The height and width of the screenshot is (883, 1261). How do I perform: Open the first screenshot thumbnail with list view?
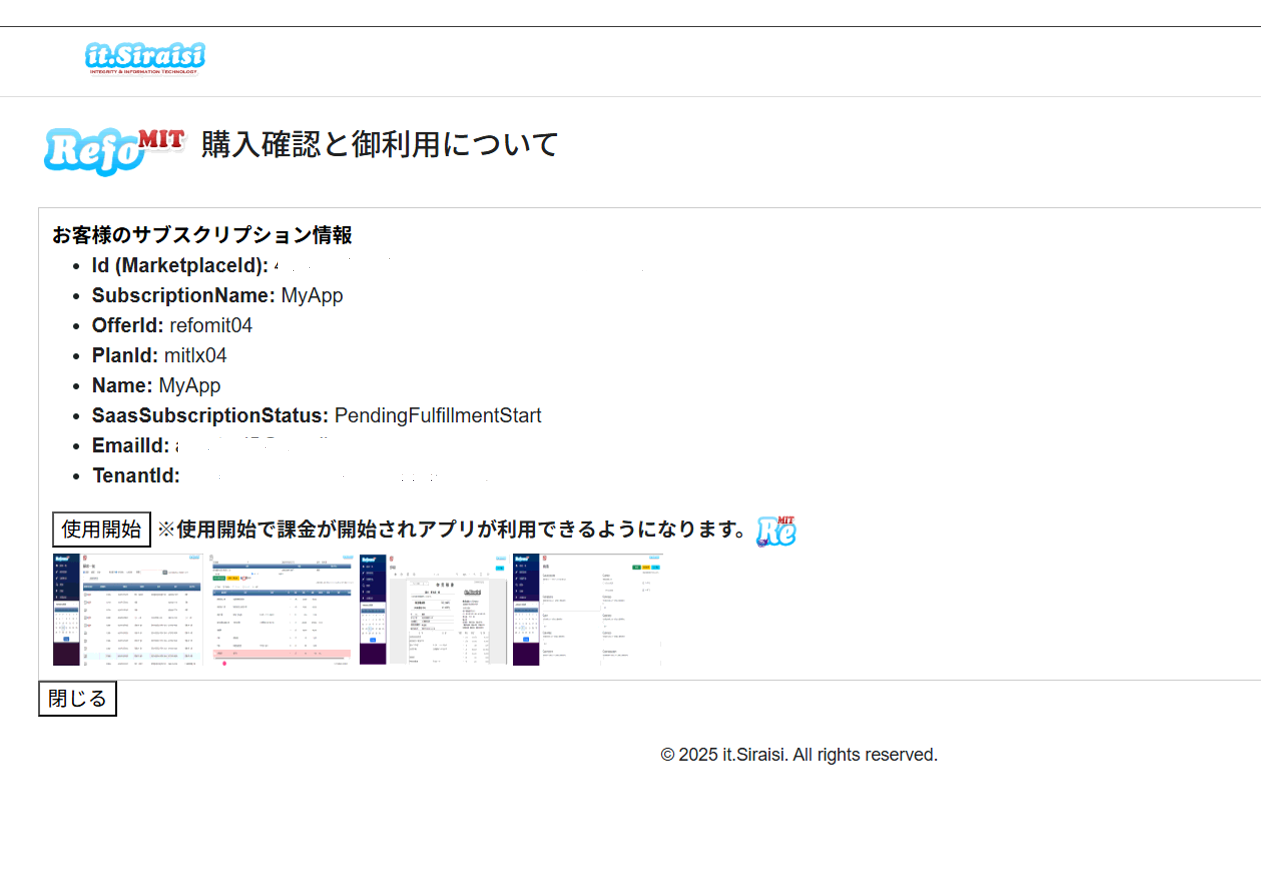click(127, 609)
